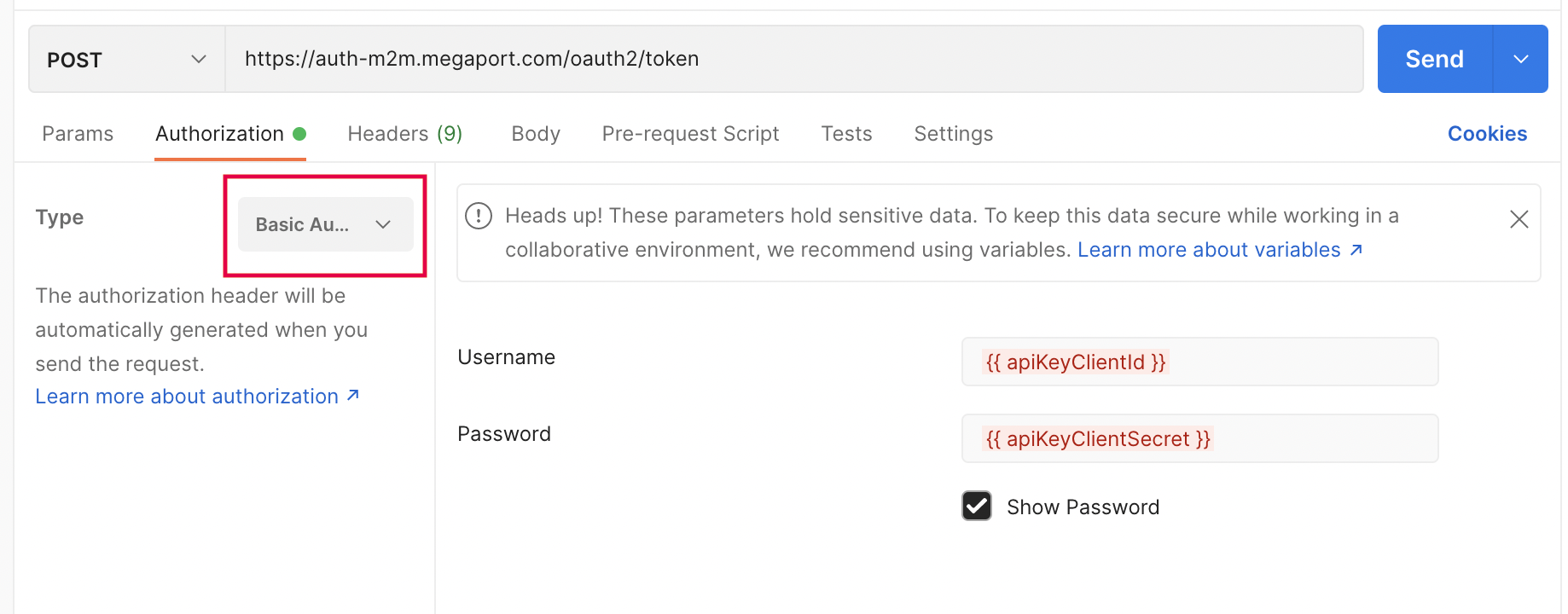The height and width of the screenshot is (614, 1568).
Task: Click the checkmark inside Show Password box
Action: click(976, 506)
